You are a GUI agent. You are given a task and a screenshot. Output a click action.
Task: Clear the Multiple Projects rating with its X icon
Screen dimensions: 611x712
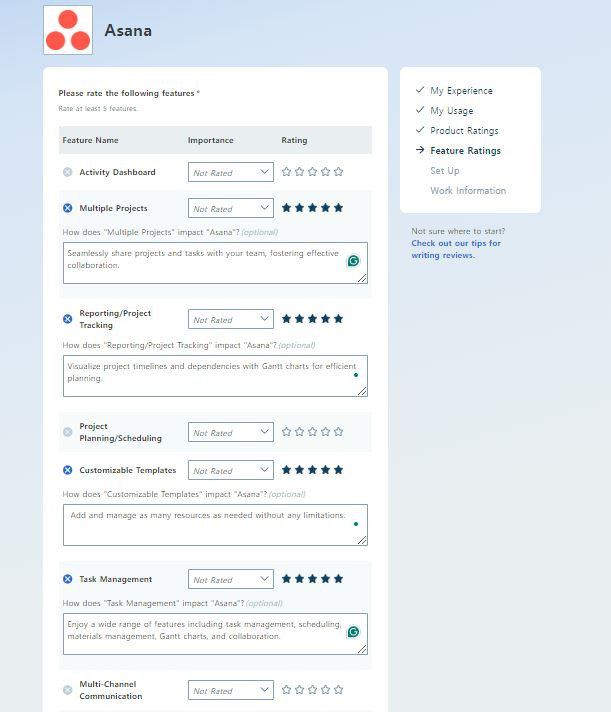coord(68,208)
